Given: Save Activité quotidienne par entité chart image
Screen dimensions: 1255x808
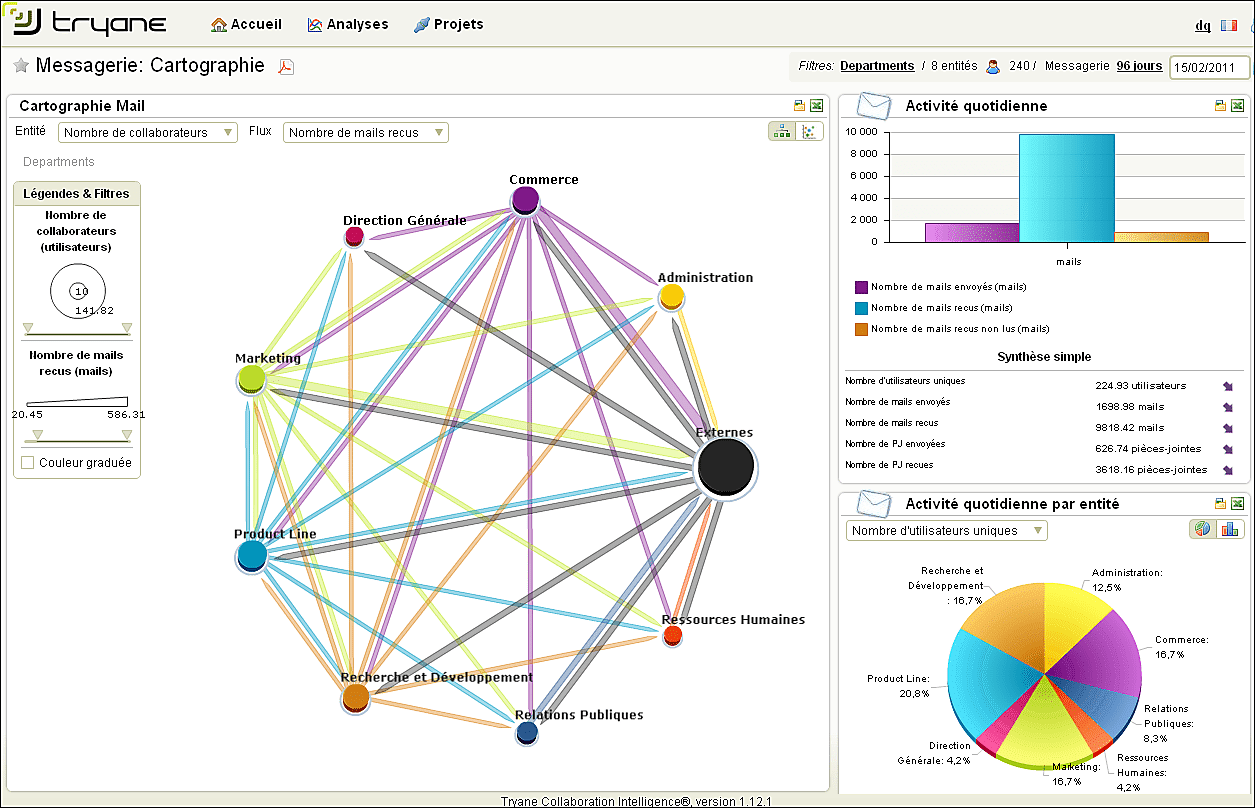Looking at the screenshot, I should click(x=1220, y=504).
